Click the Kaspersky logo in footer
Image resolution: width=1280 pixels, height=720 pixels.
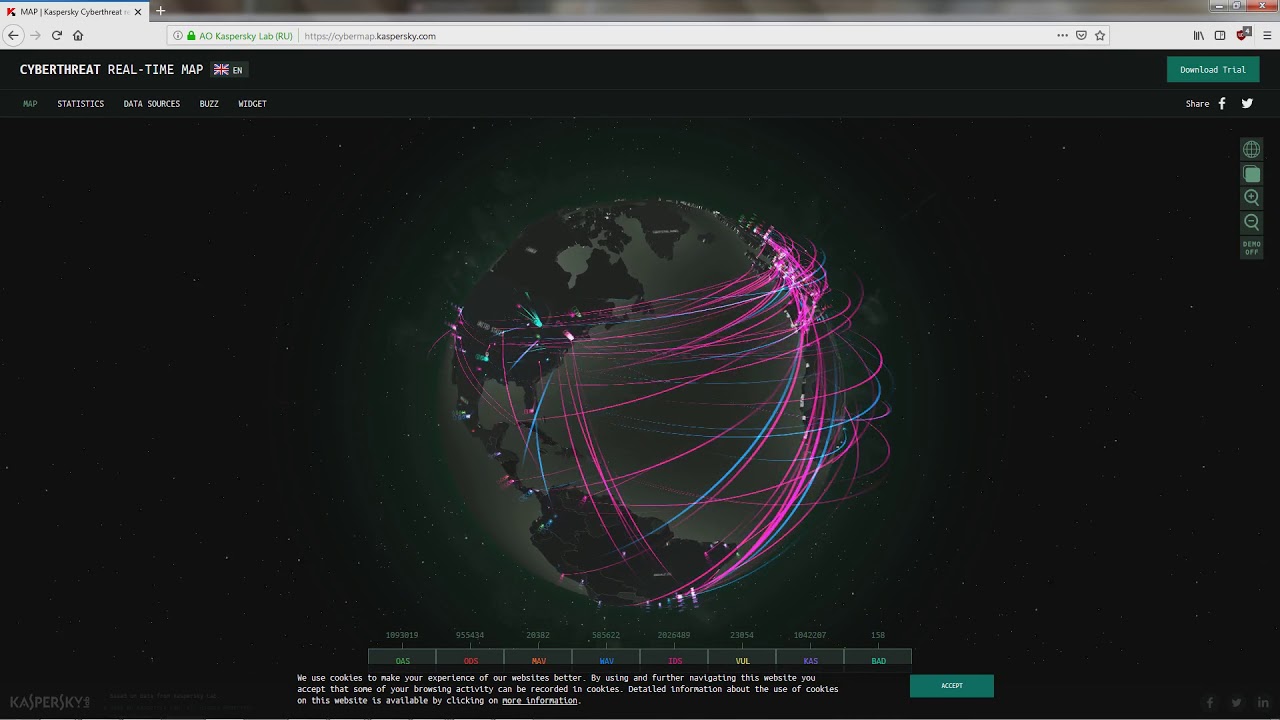(49, 702)
